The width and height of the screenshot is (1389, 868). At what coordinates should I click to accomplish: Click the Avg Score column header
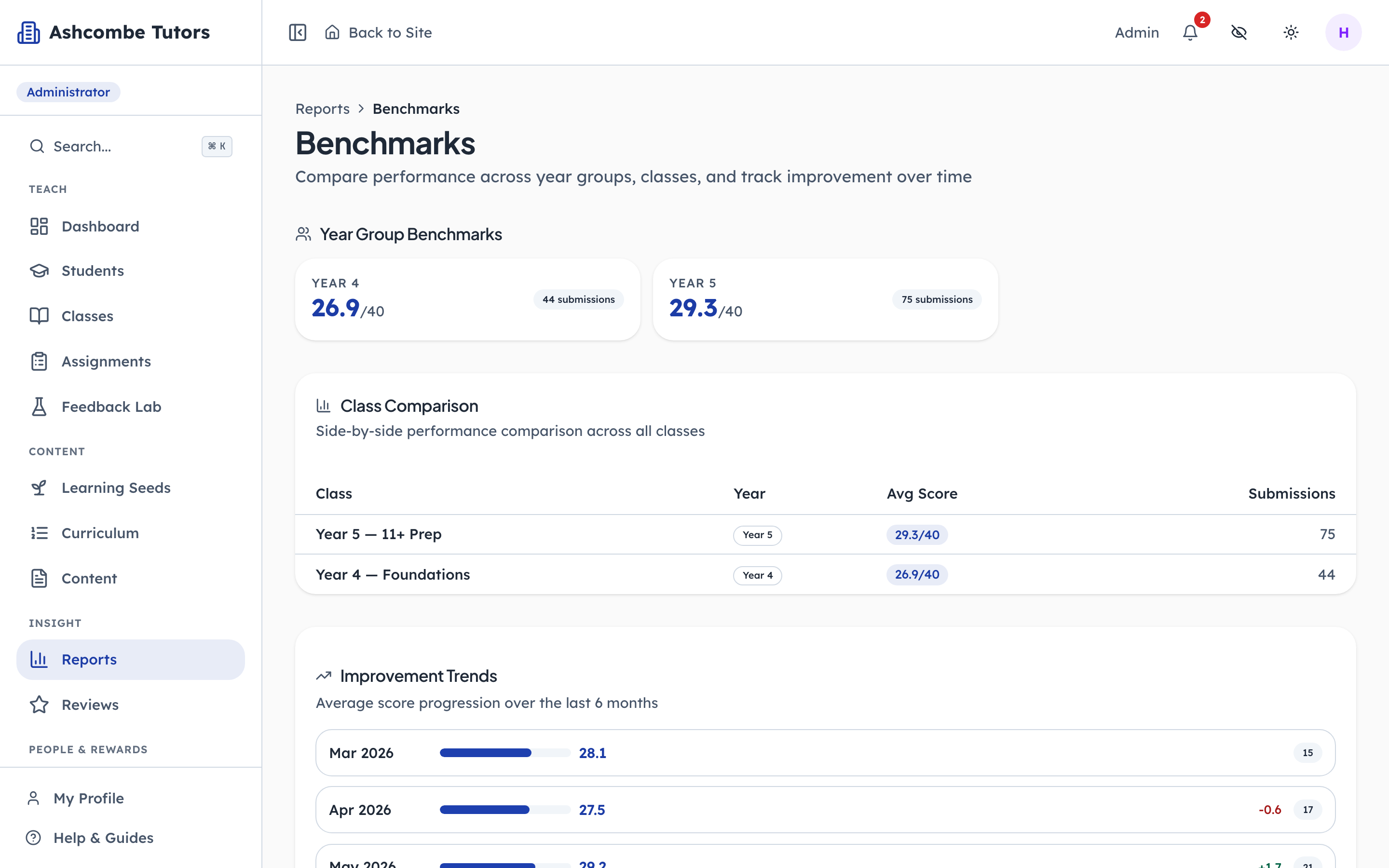tap(922, 494)
